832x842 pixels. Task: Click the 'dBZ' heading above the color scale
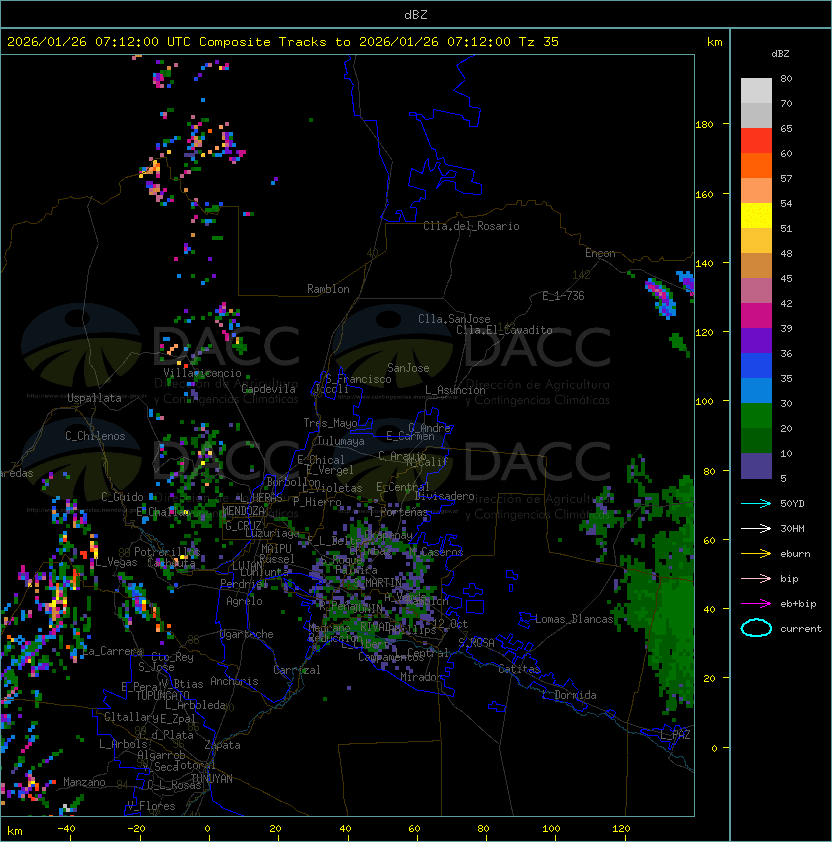pyautogui.click(x=780, y=54)
